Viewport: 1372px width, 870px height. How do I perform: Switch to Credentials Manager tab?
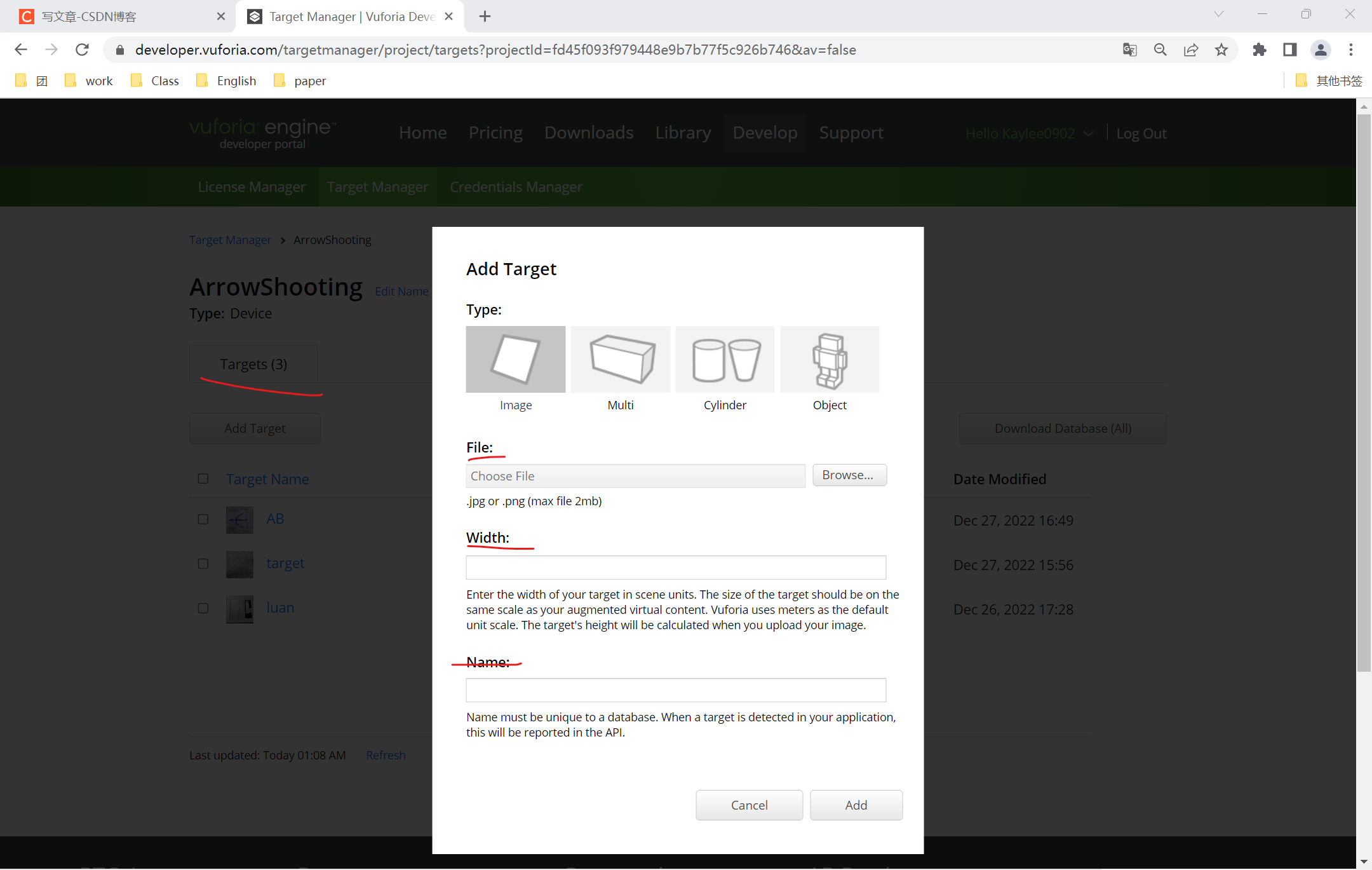[516, 187]
